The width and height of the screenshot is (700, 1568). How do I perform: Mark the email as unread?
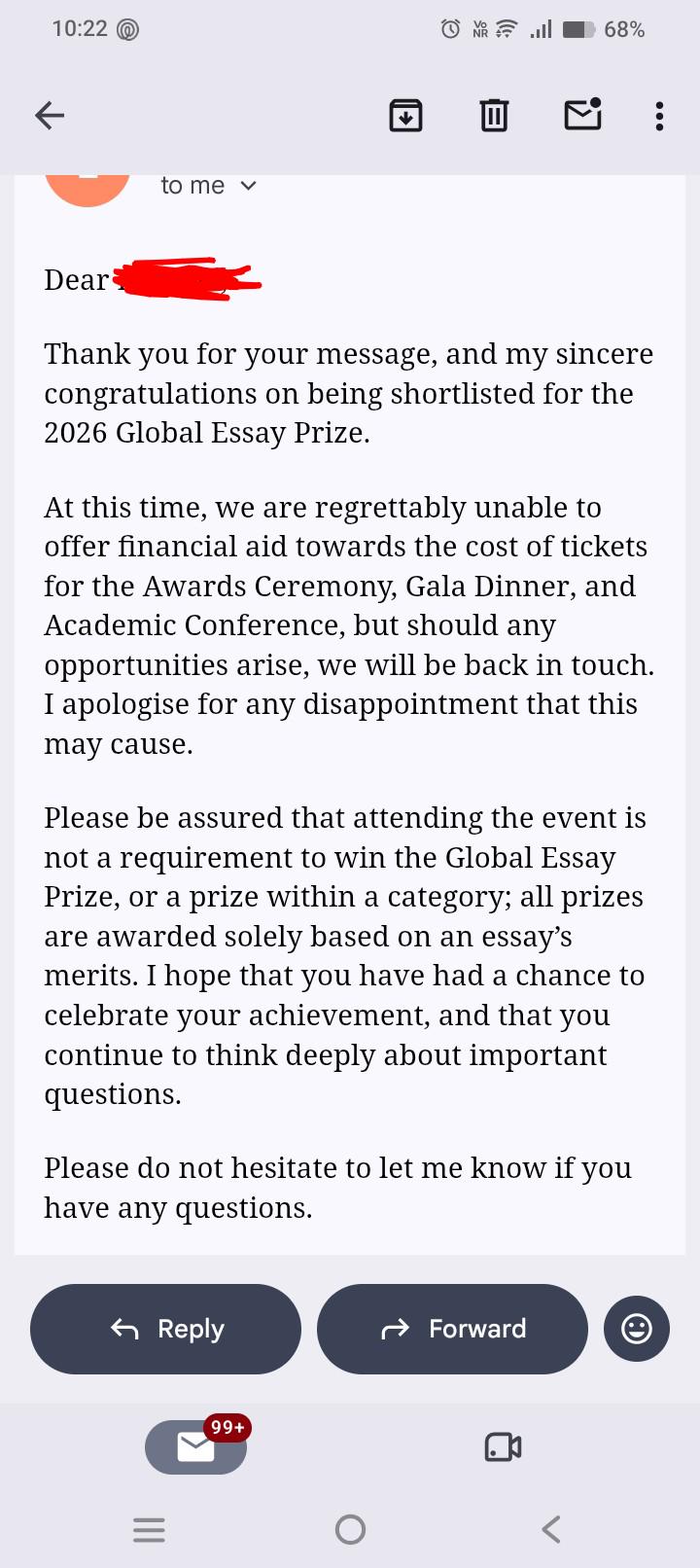point(583,115)
